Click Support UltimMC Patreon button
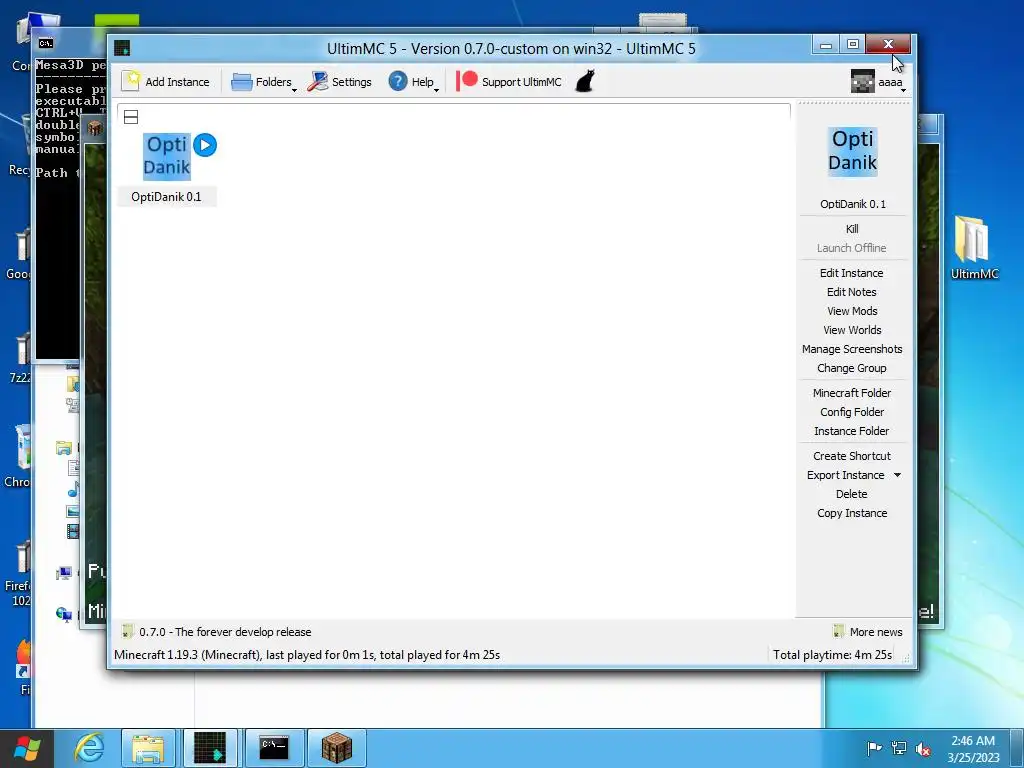 509,82
